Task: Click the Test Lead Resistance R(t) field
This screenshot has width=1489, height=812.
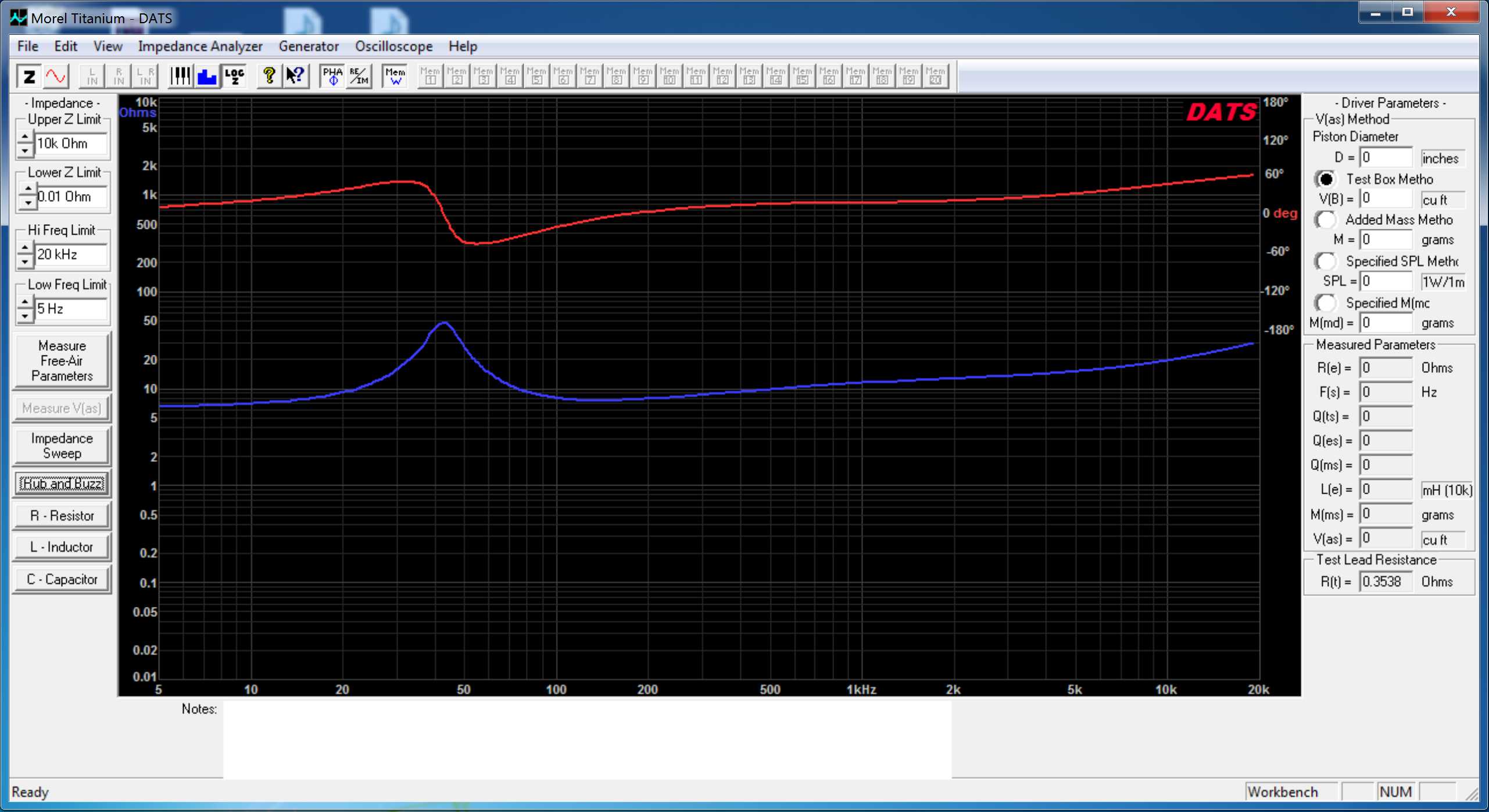Action: click(1386, 582)
